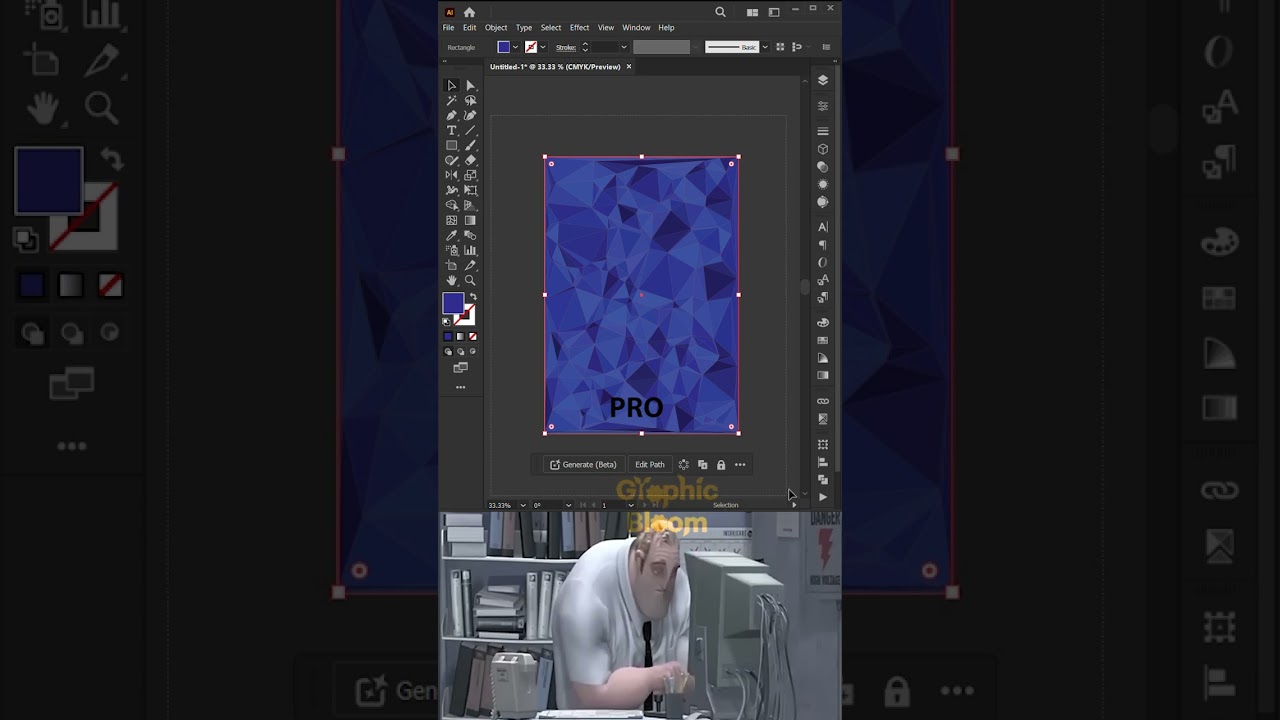Open the fill color dropdown in control bar
This screenshot has height=720, width=1280.
point(515,47)
